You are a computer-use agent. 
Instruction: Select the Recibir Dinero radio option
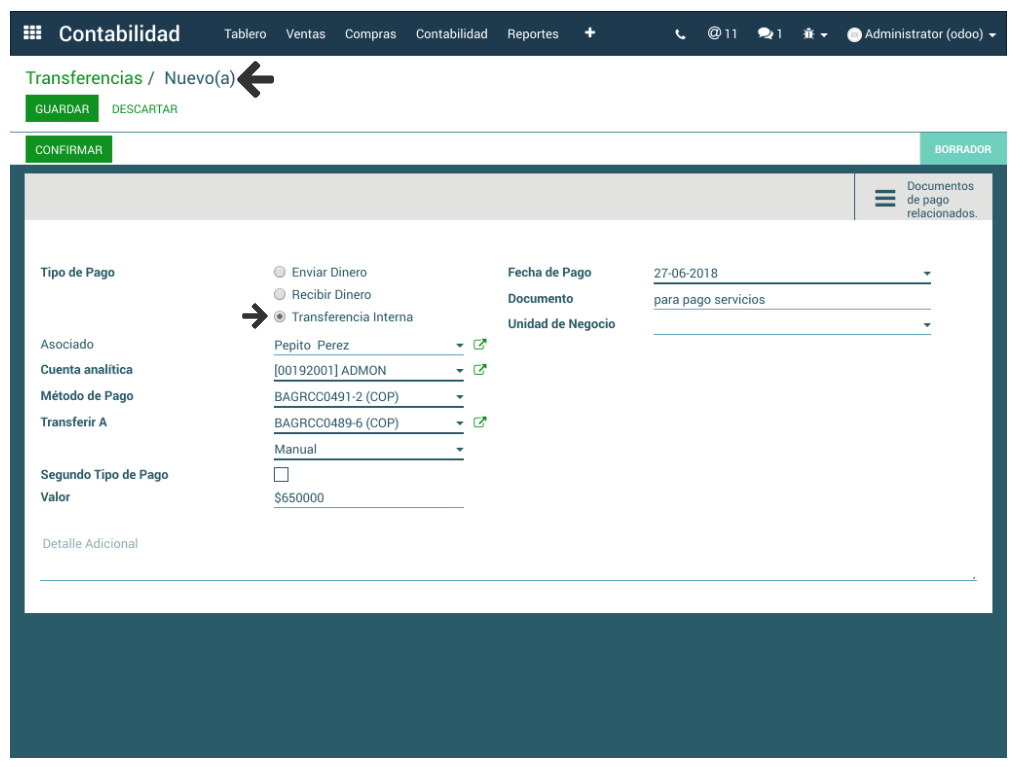click(280, 295)
